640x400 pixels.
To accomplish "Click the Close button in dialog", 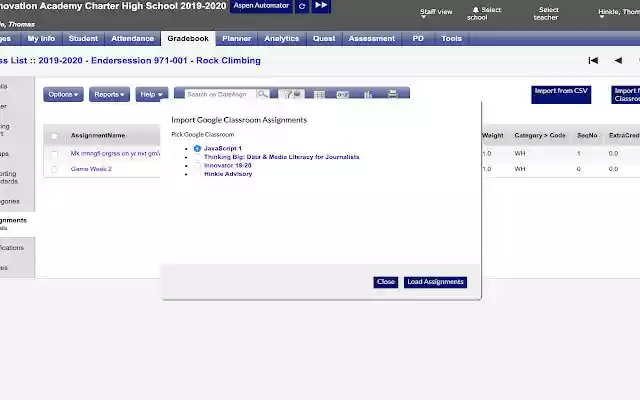I will point(386,282).
